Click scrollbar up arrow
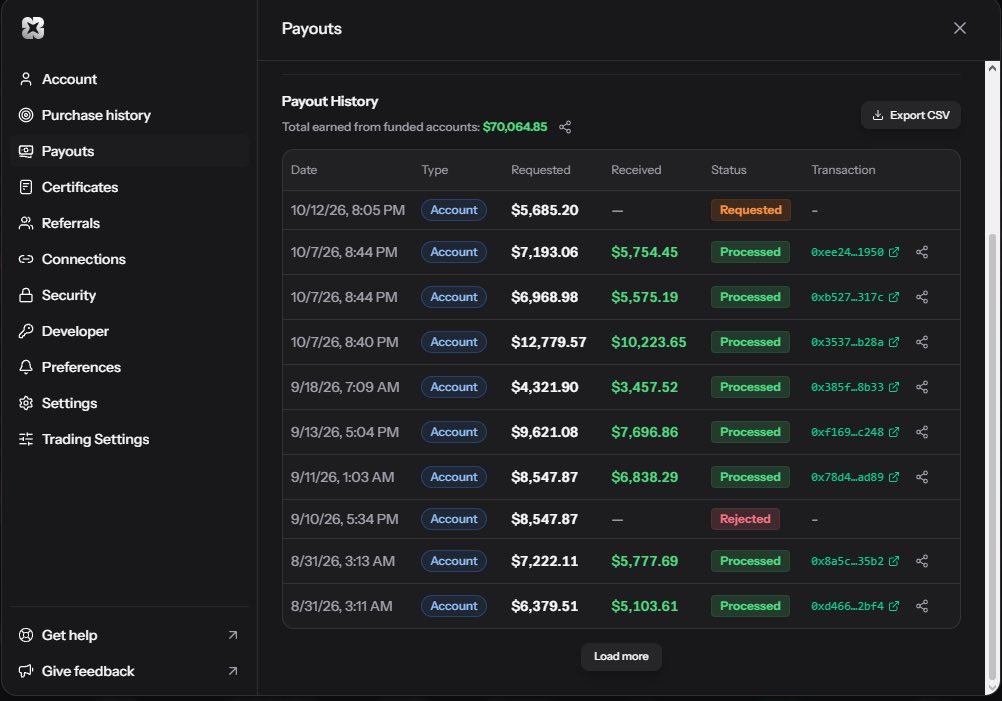Viewport: 1002px width, 701px height. point(992,68)
